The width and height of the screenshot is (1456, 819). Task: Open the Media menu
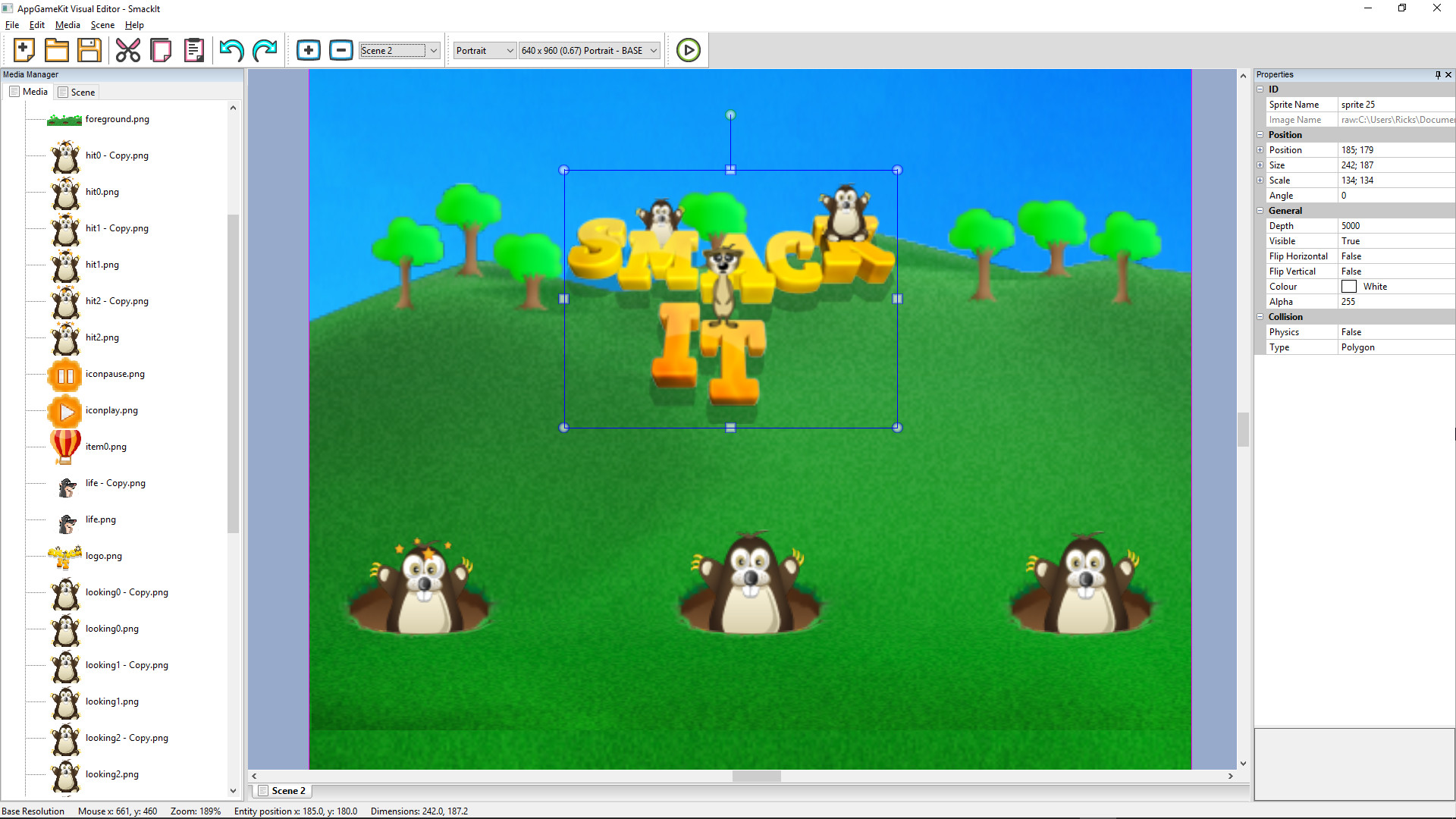pyautogui.click(x=67, y=24)
